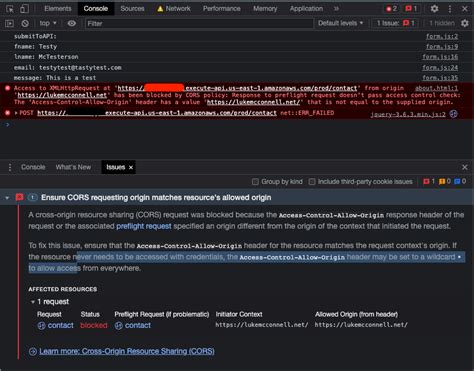
Task: Select the Console tab in main toolbar
Action: click(96, 9)
